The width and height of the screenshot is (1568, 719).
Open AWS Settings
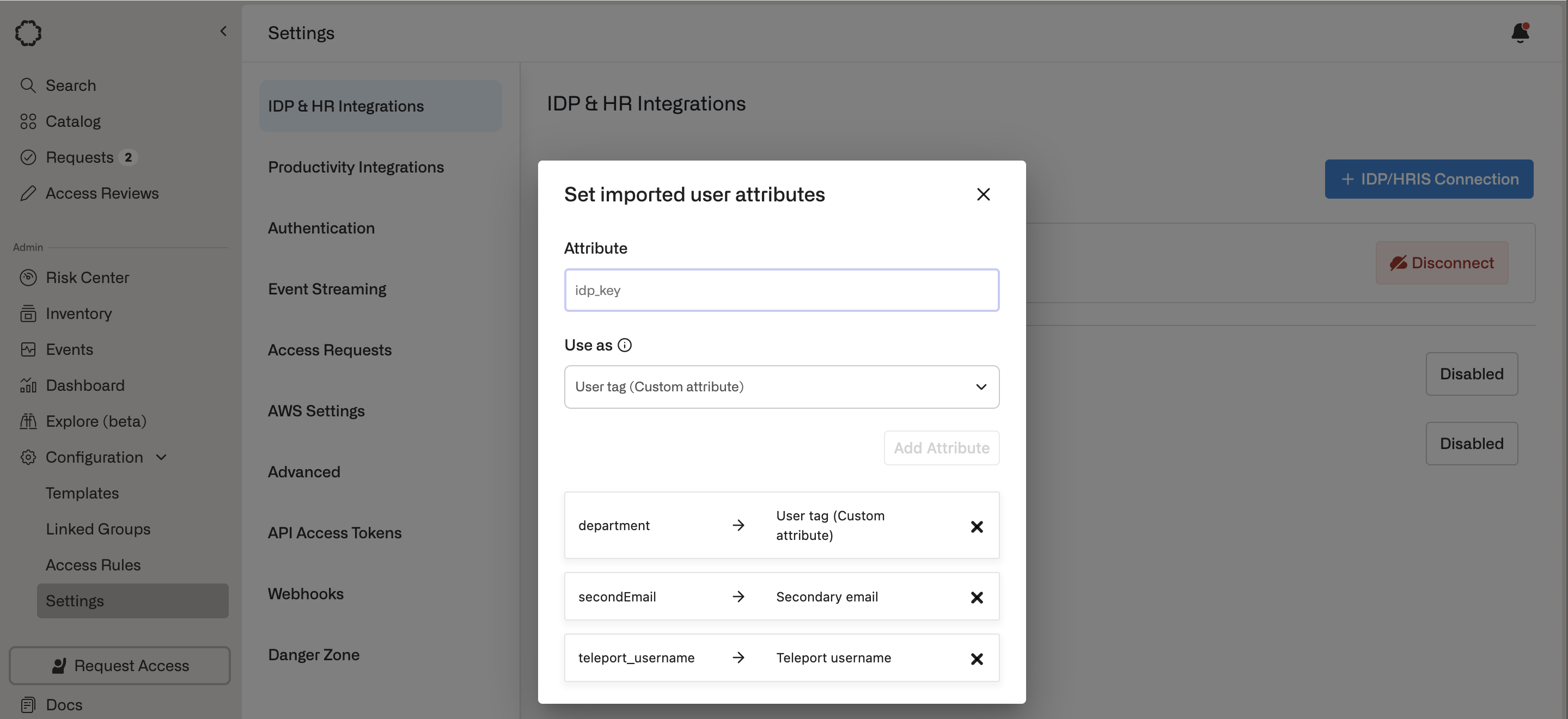316,410
